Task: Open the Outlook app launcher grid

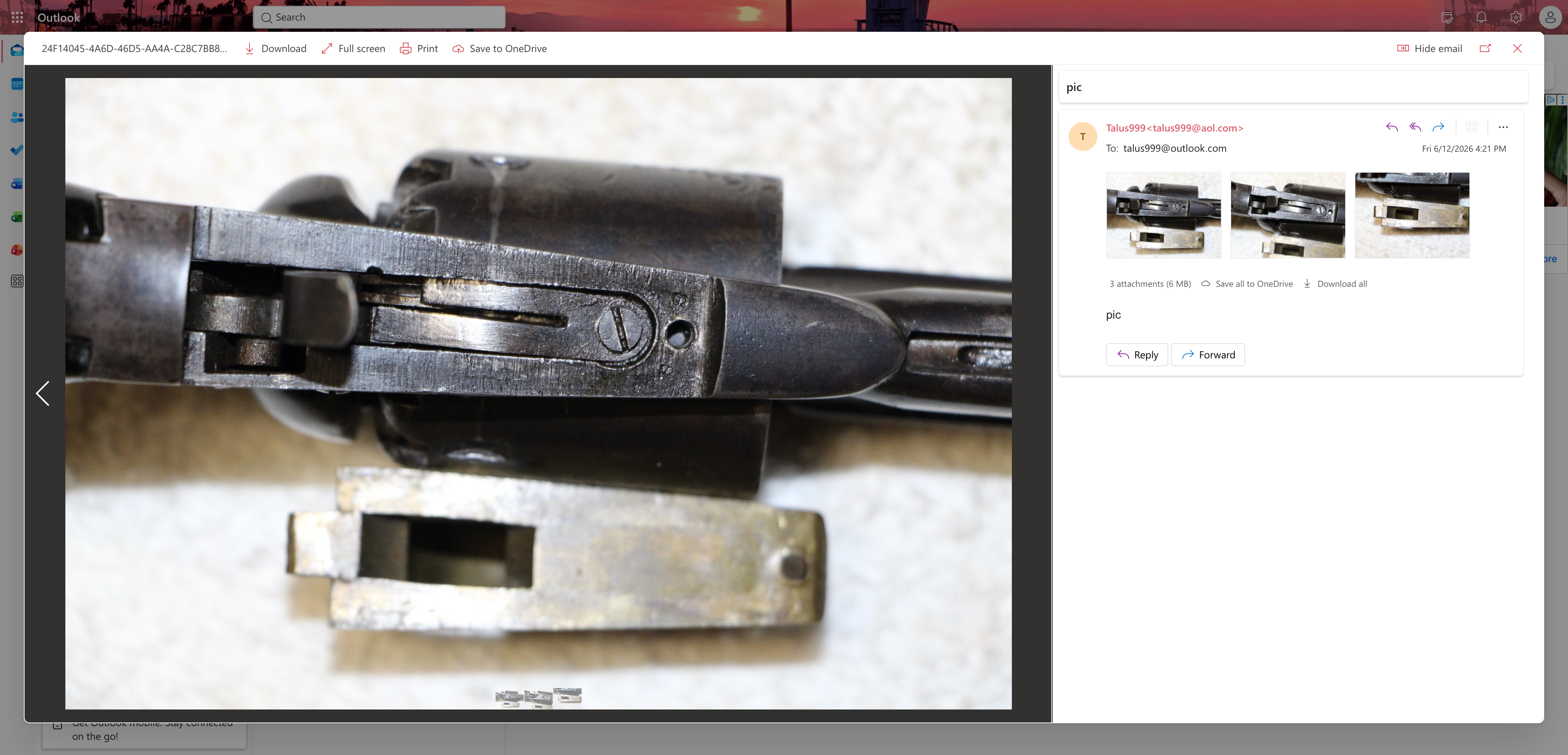Action: pos(17,18)
